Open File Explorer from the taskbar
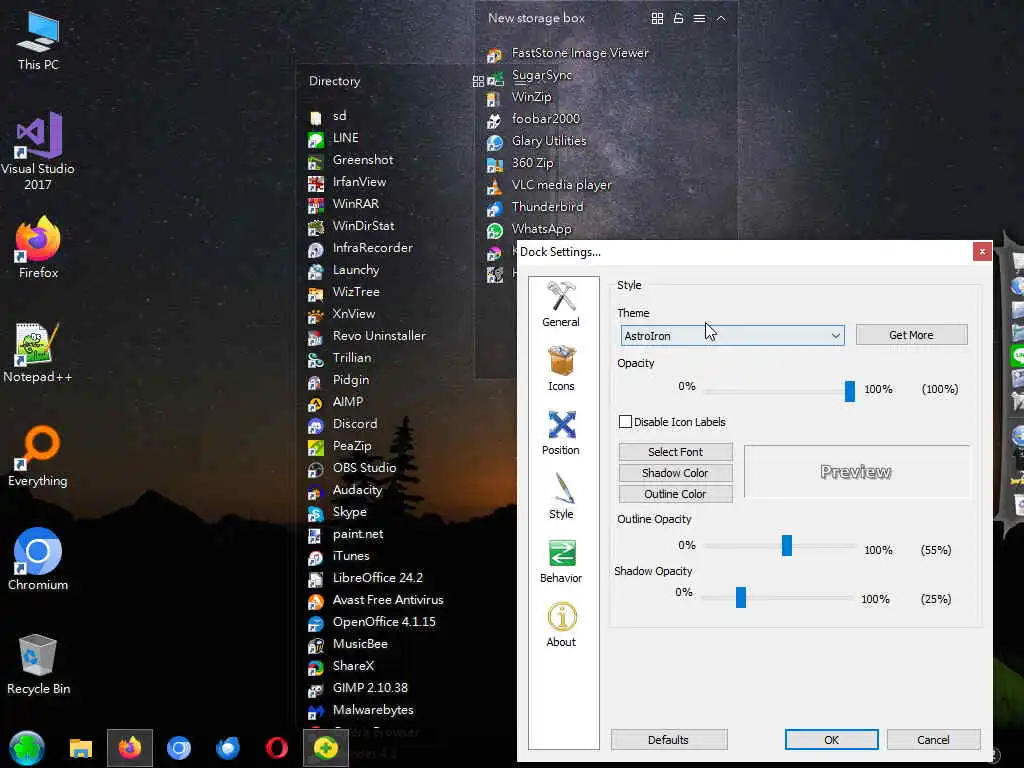This screenshot has height=768, width=1024. point(81,748)
